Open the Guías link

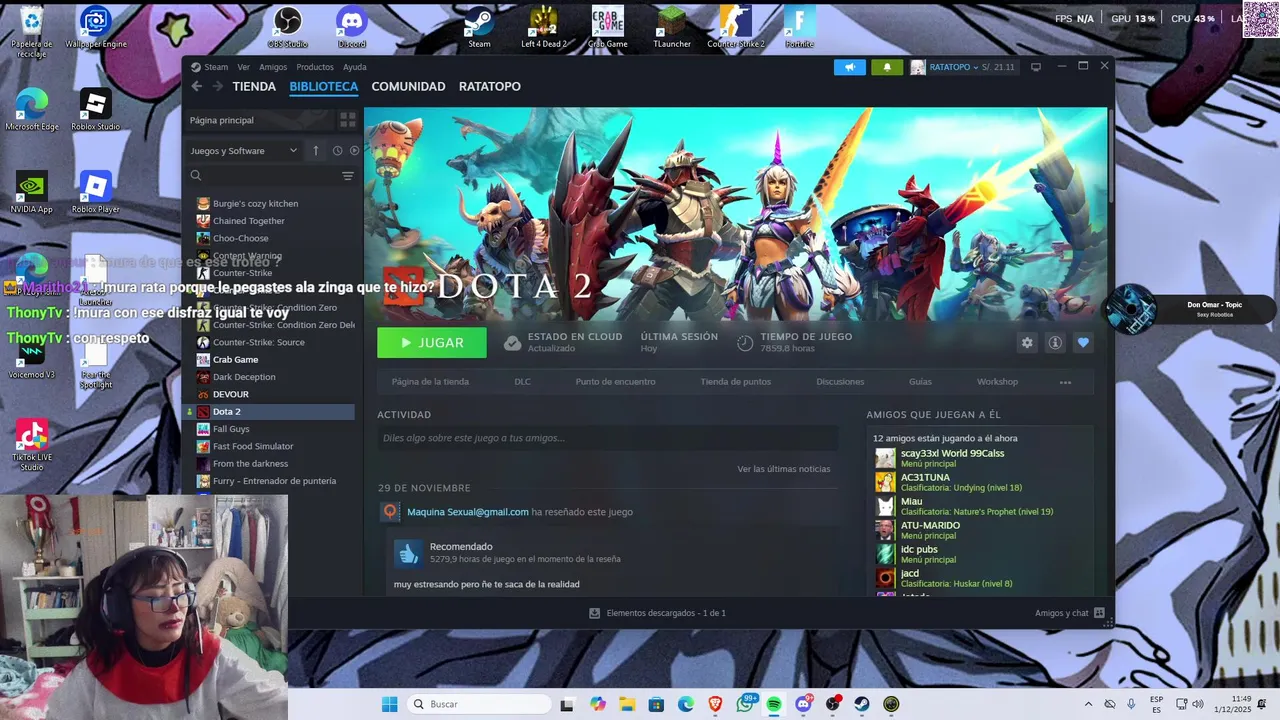[920, 382]
